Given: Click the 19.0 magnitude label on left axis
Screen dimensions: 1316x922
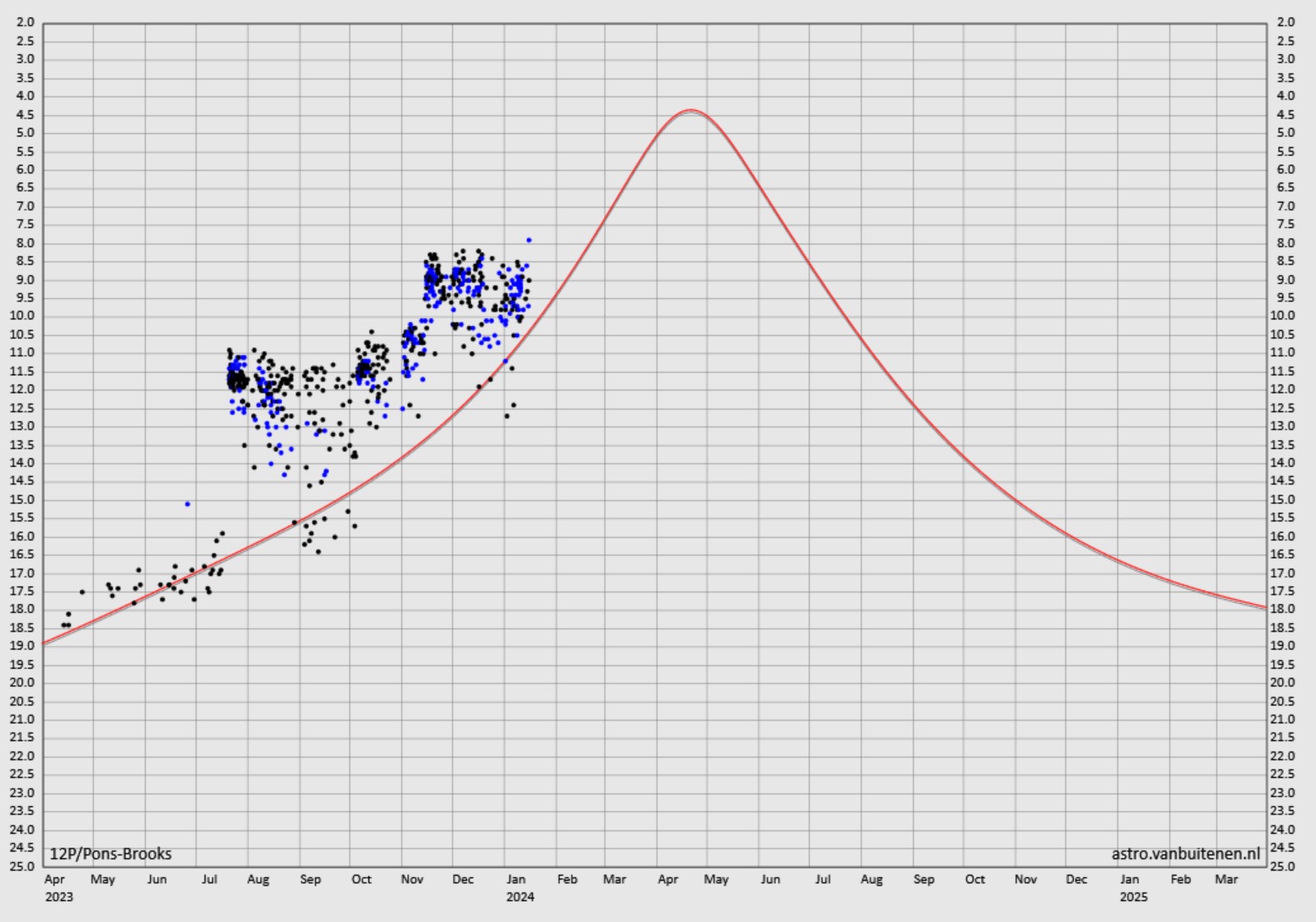Looking at the screenshot, I should point(25,646).
